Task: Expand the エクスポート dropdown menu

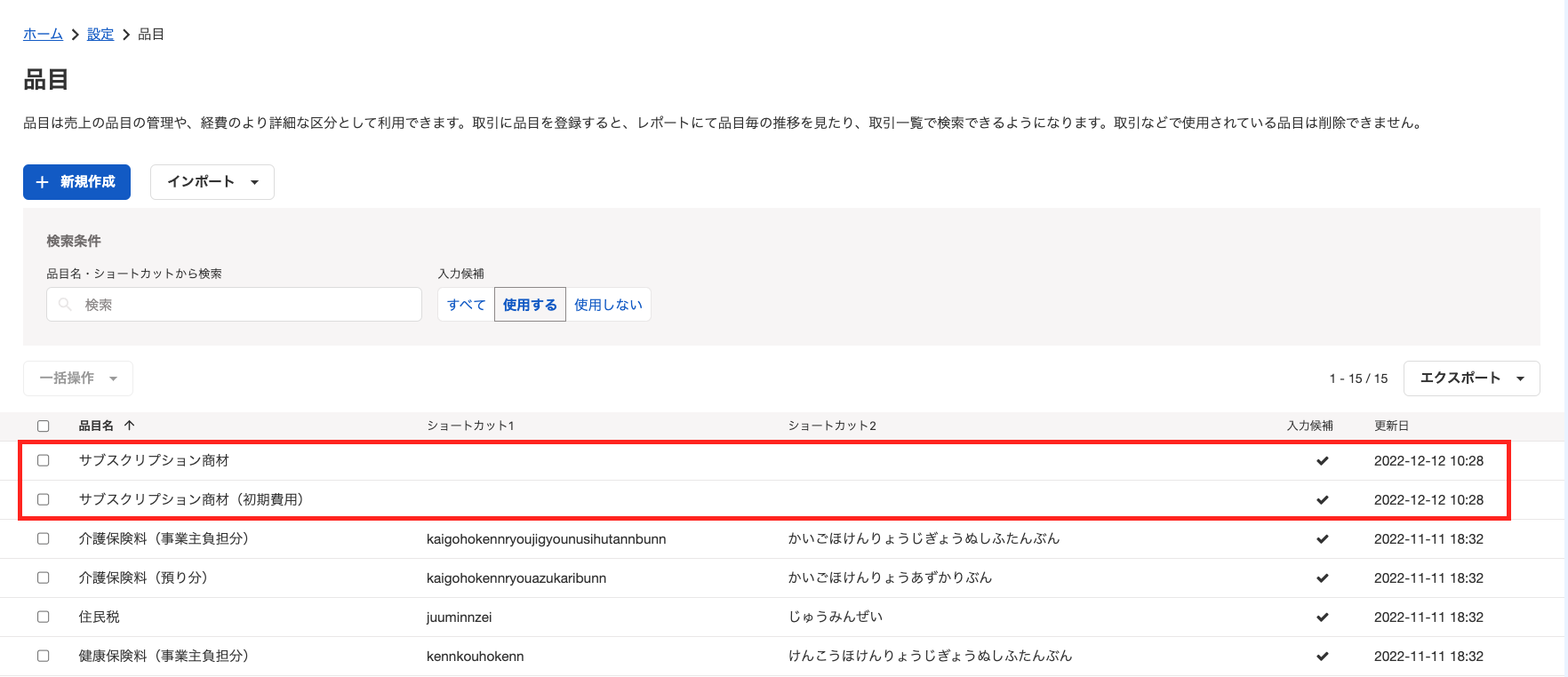Action: click(x=1471, y=378)
